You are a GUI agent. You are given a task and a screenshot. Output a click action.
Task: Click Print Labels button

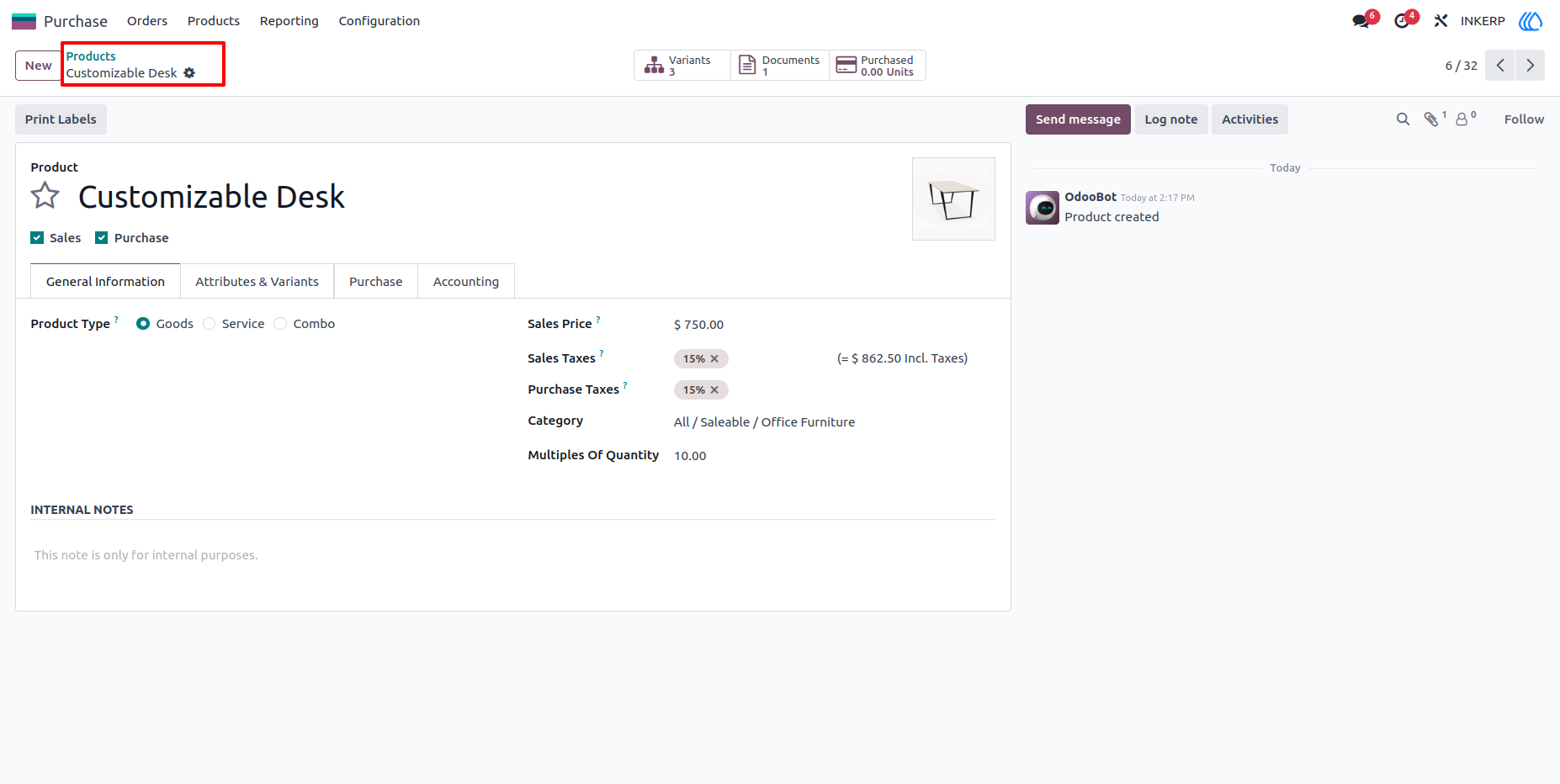(x=61, y=119)
